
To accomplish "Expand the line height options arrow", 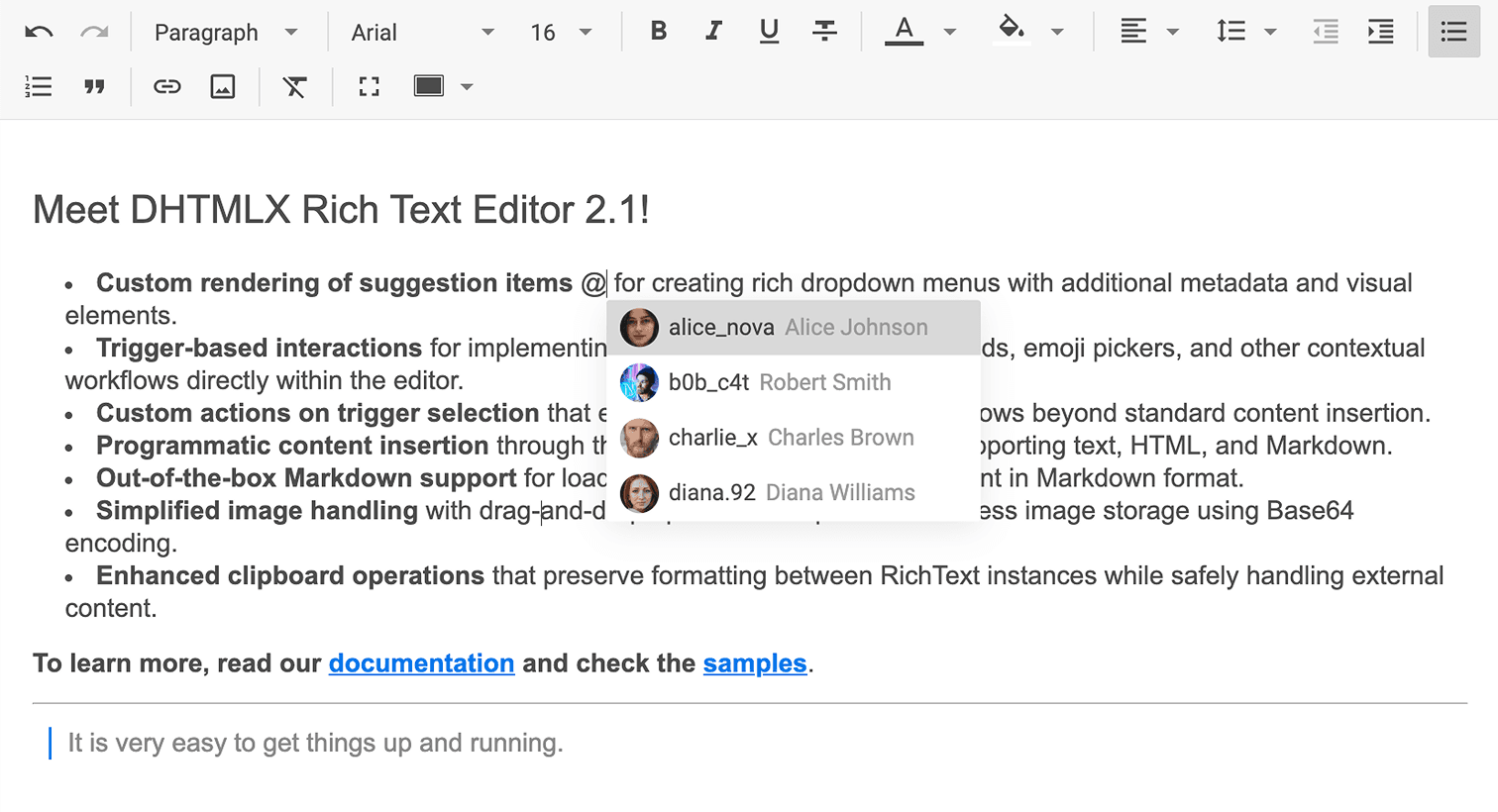I will point(1270,33).
